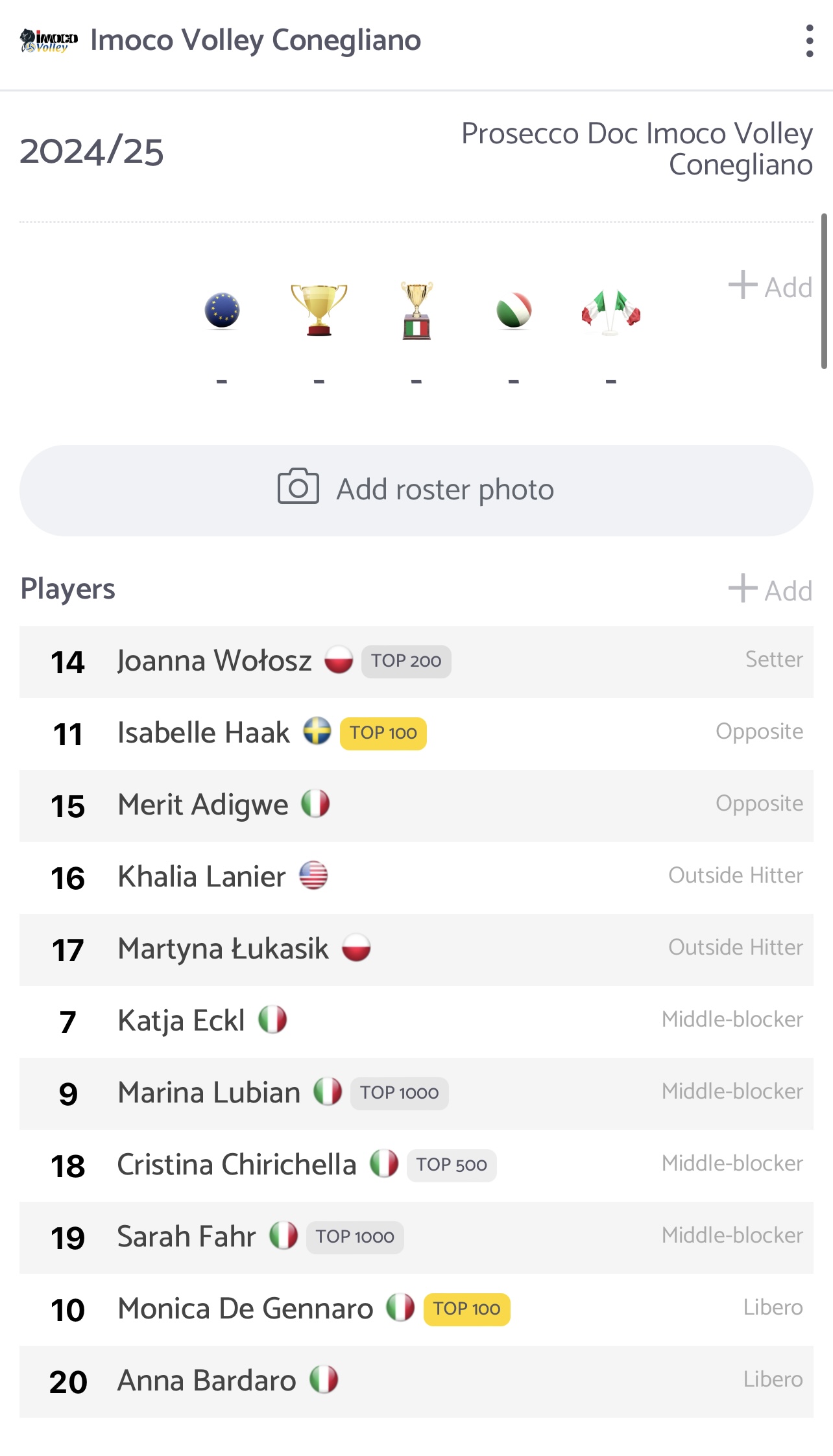Click the camera icon for roster photo
The width and height of the screenshot is (833, 1456).
tap(298, 486)
